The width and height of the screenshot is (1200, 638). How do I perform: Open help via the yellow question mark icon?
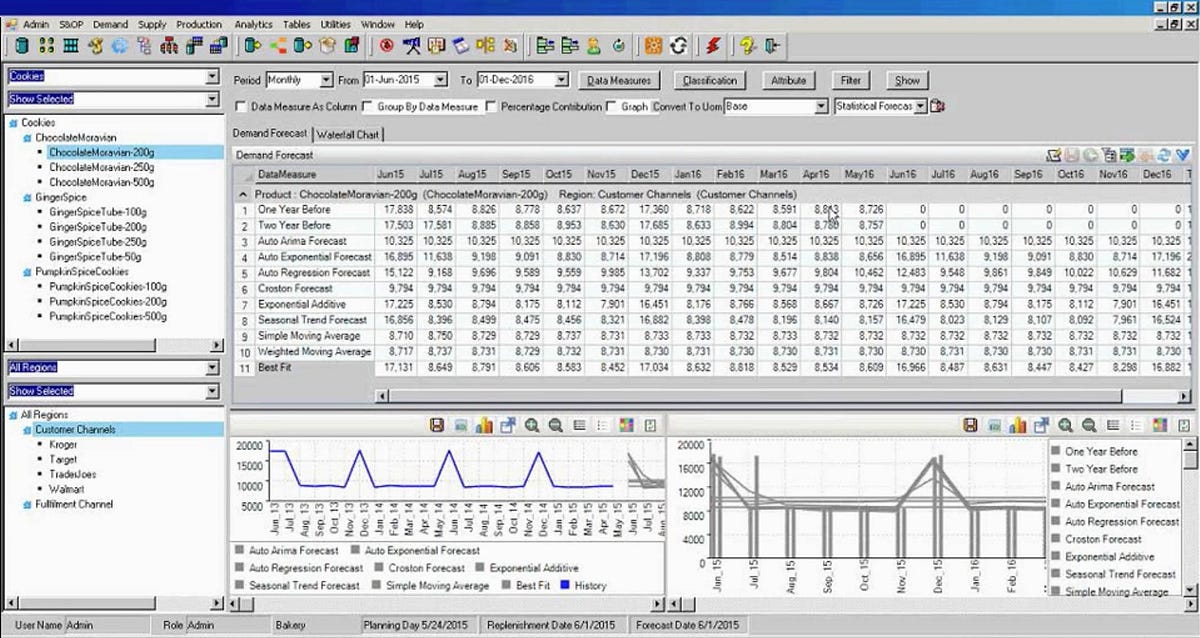click(x=746, y=46)
